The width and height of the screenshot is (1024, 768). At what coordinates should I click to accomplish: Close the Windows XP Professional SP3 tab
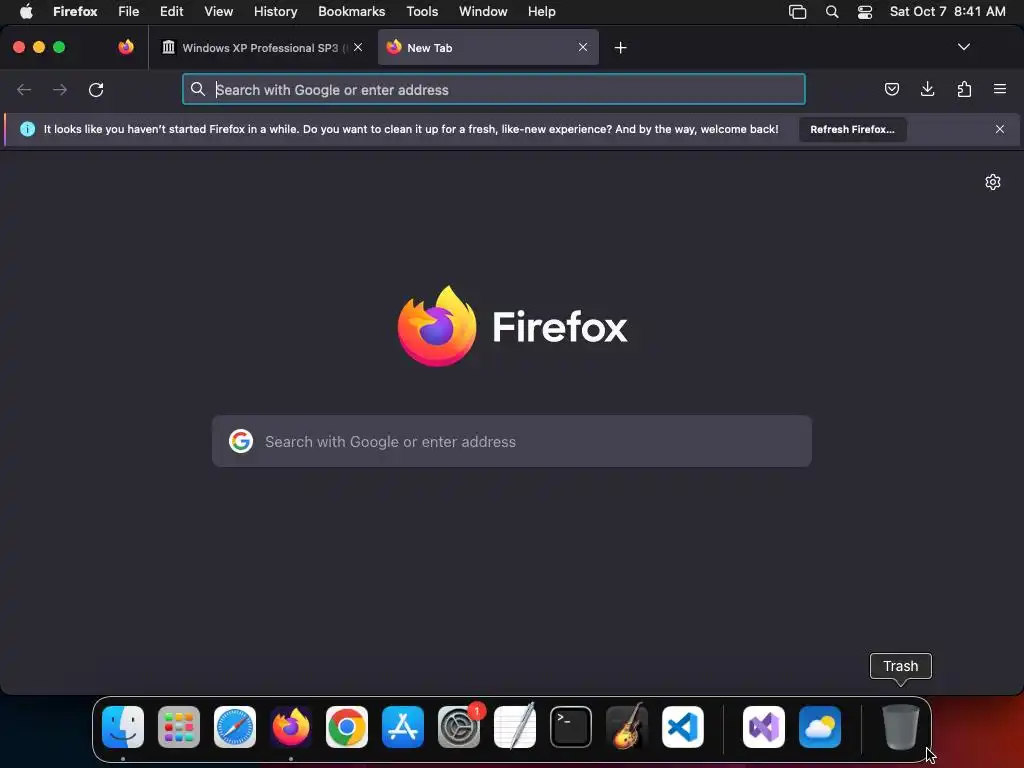point(358,47)
